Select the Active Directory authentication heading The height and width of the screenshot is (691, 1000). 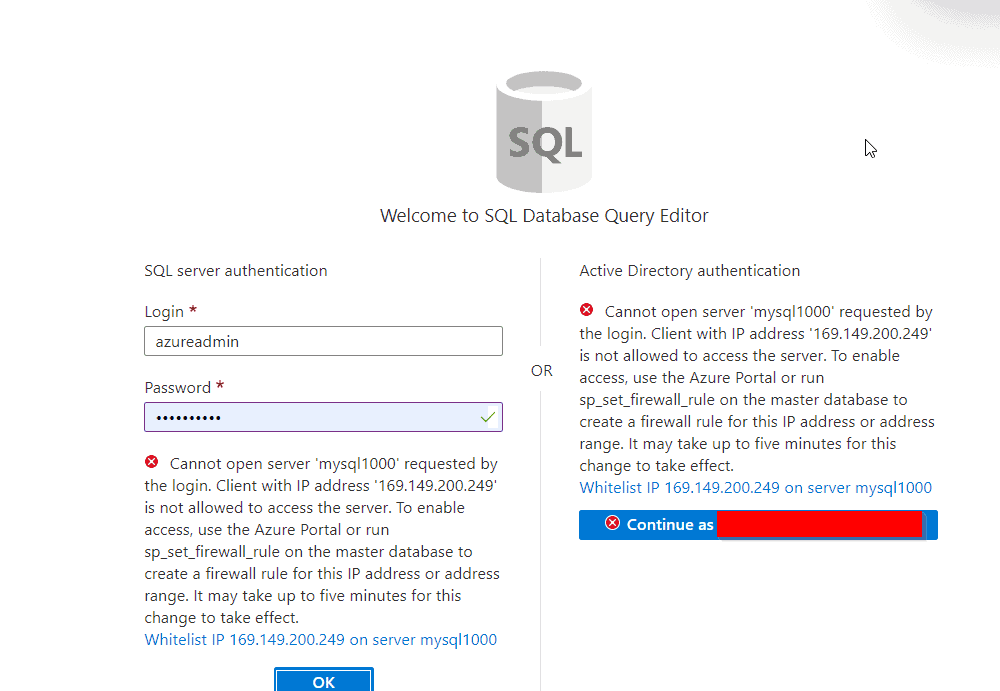pyautogui.click(x=689, y=270)
